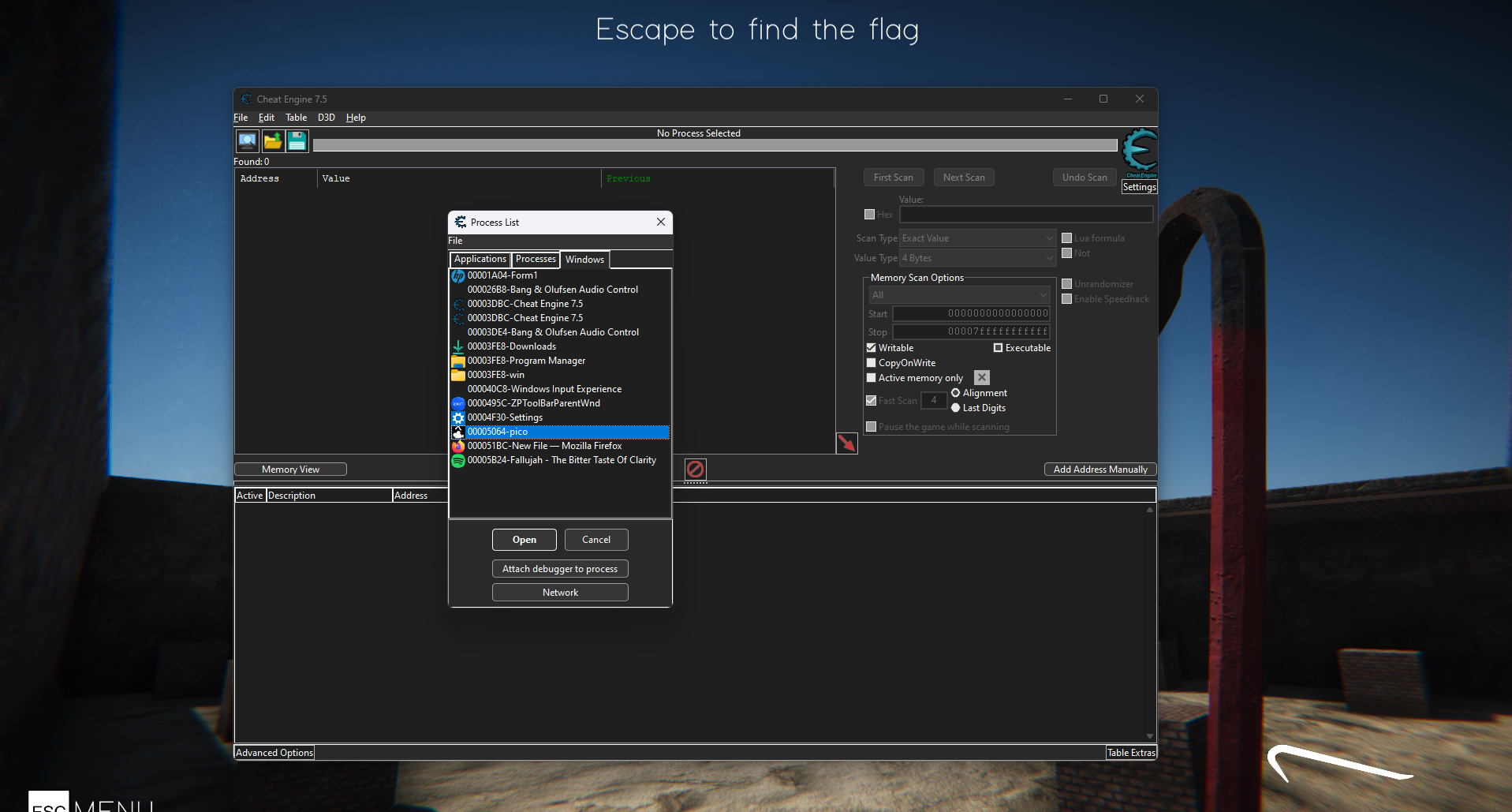Click the Start address field

pyautogui.click(x=971, y=313)
